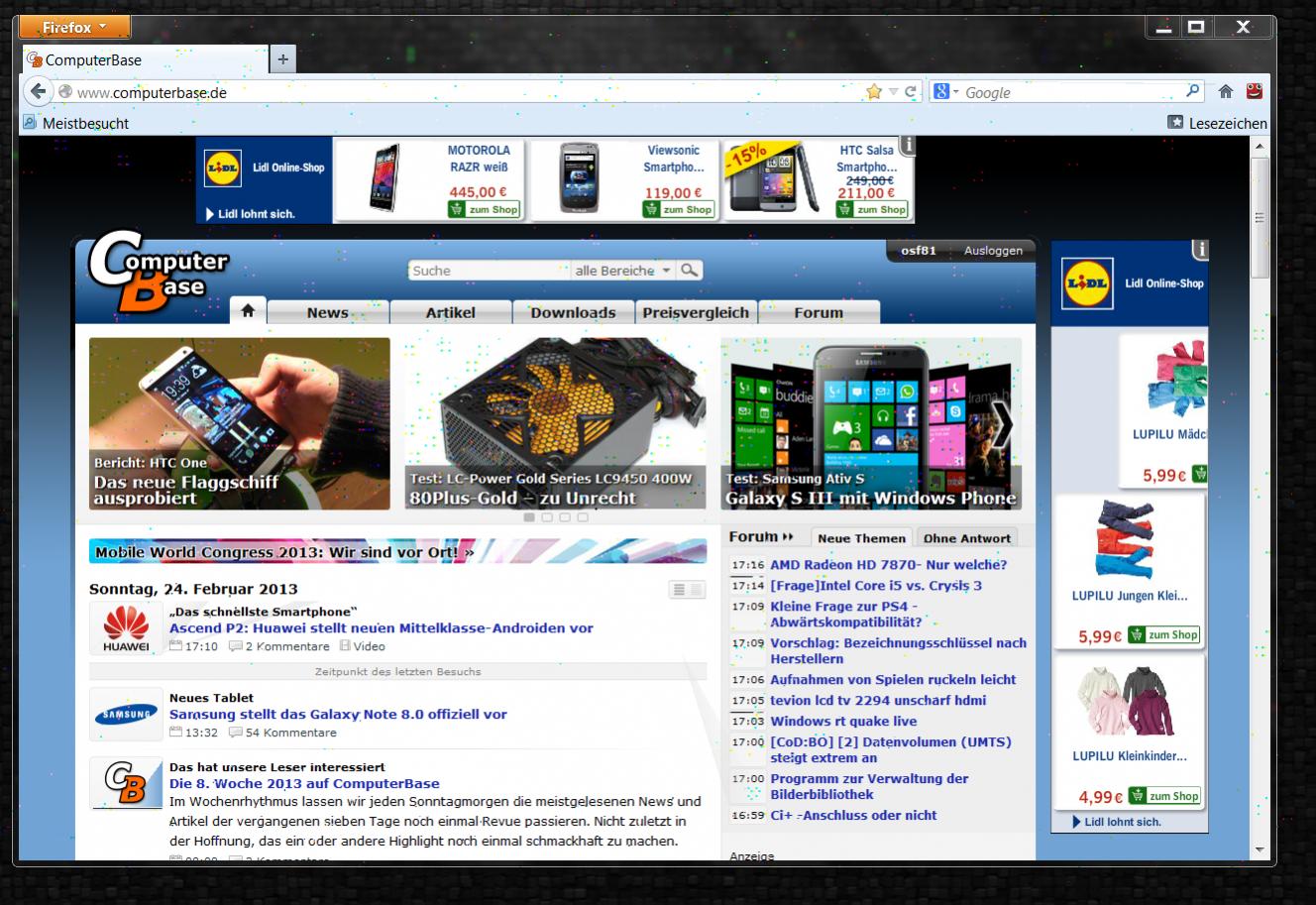Click the page vertical scrollbar down arrow

[x=1261, y=849]
